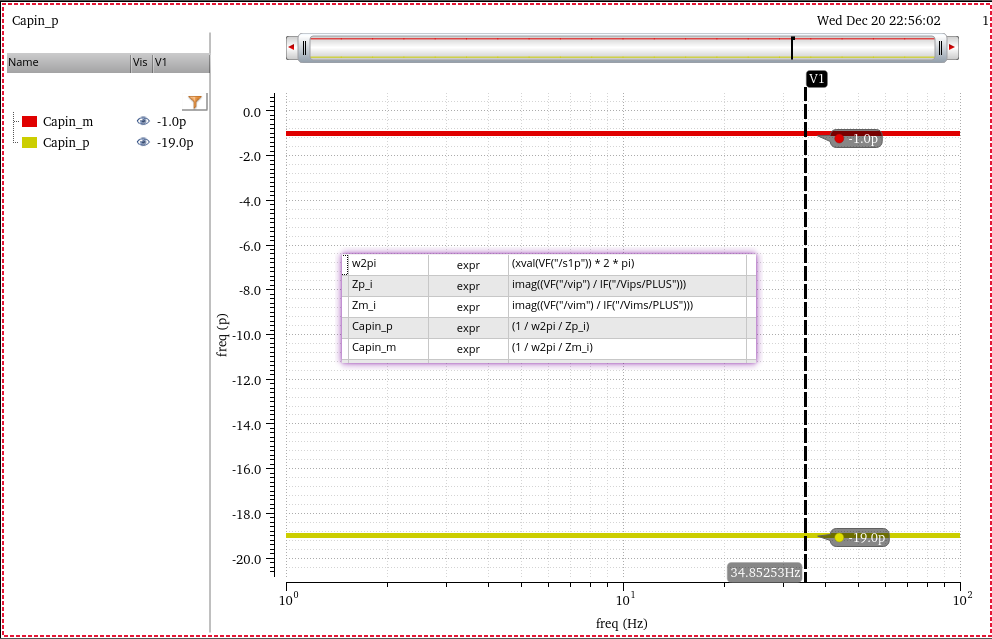Viewport: 992px width, 639px height.
Task: Click the yellow Capin_p color swatch
Action: click(30, 142)
